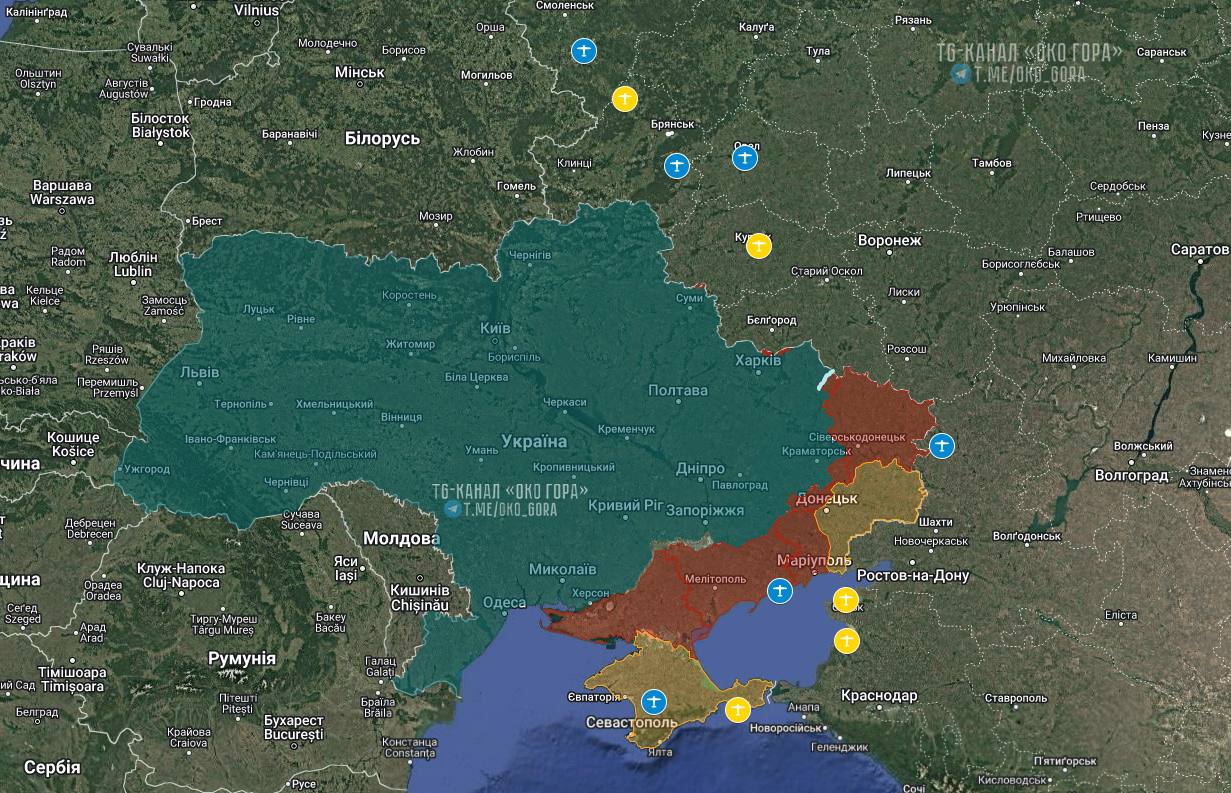Select blue airplane marker east of Klintsy
The height and width of the screenshot is (793, 1231).
pos(677,165)
